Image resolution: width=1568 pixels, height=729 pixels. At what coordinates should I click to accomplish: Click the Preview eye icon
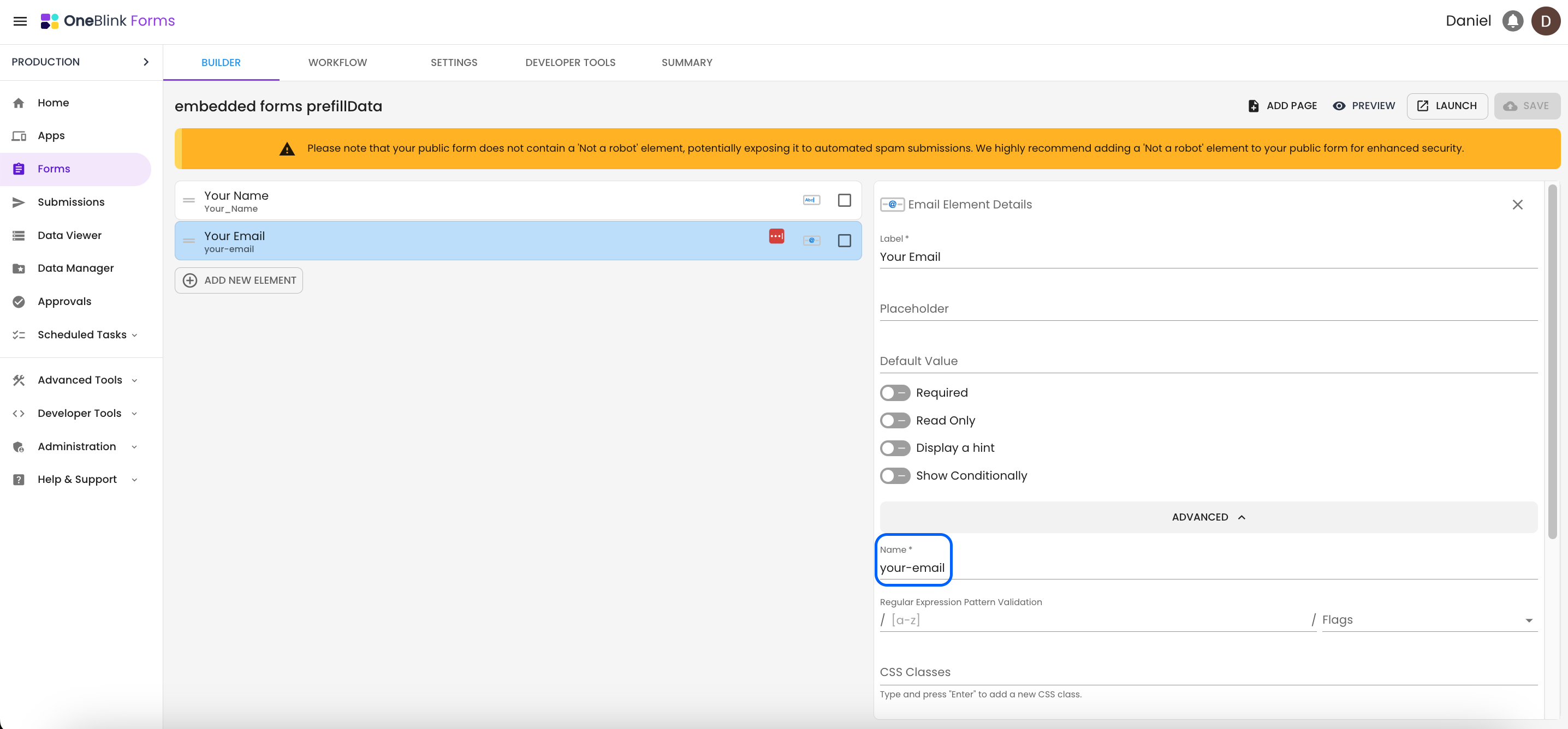tap(1339, 106)
